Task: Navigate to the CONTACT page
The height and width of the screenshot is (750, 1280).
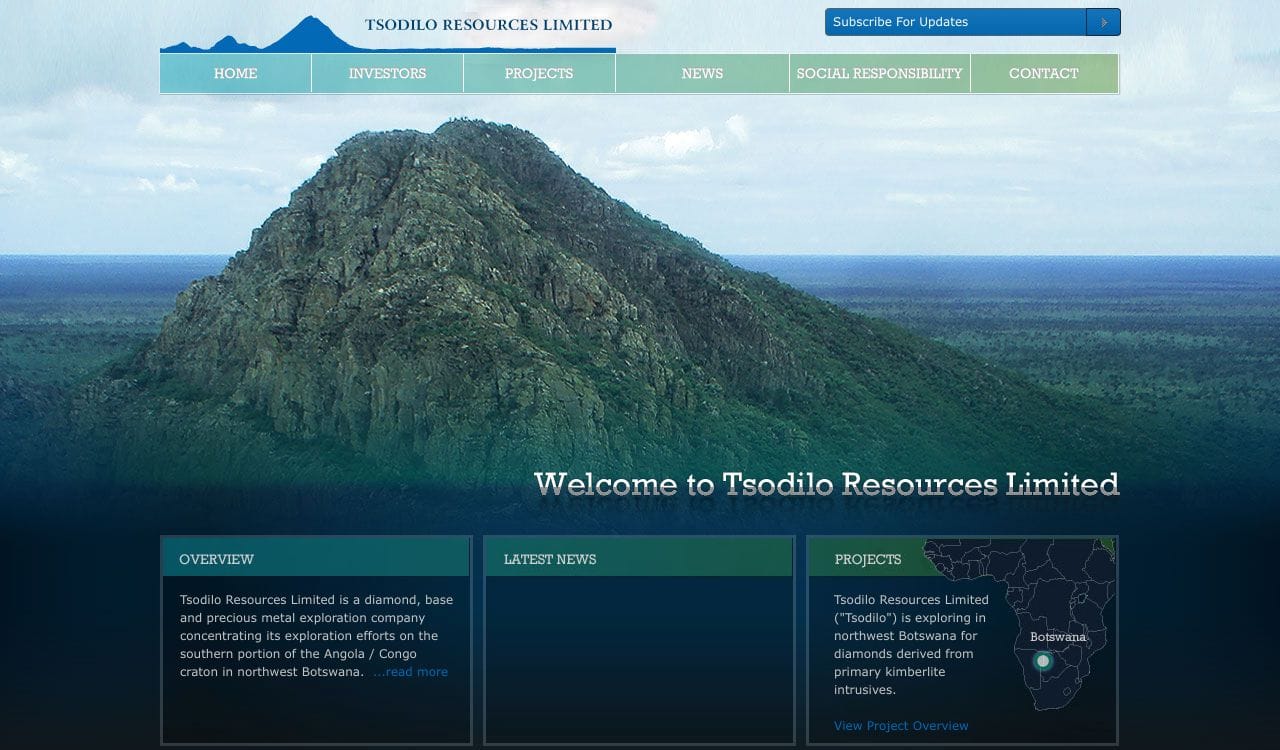Action: point(1043,74)
